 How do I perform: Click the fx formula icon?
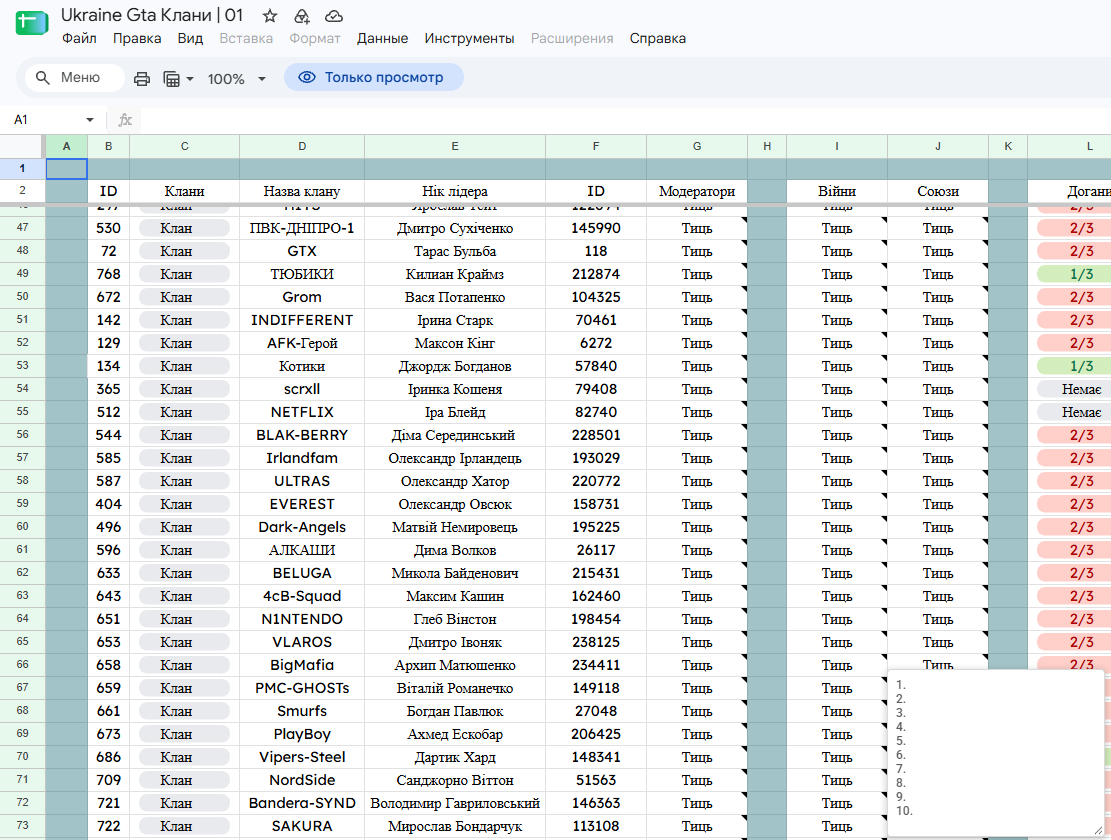125,120
